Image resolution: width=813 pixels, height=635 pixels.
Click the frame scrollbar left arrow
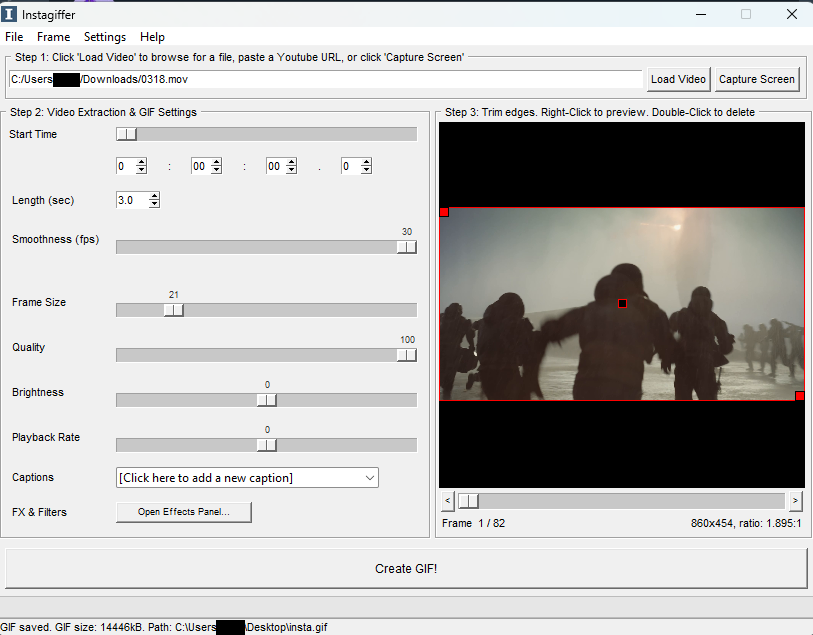448,501
